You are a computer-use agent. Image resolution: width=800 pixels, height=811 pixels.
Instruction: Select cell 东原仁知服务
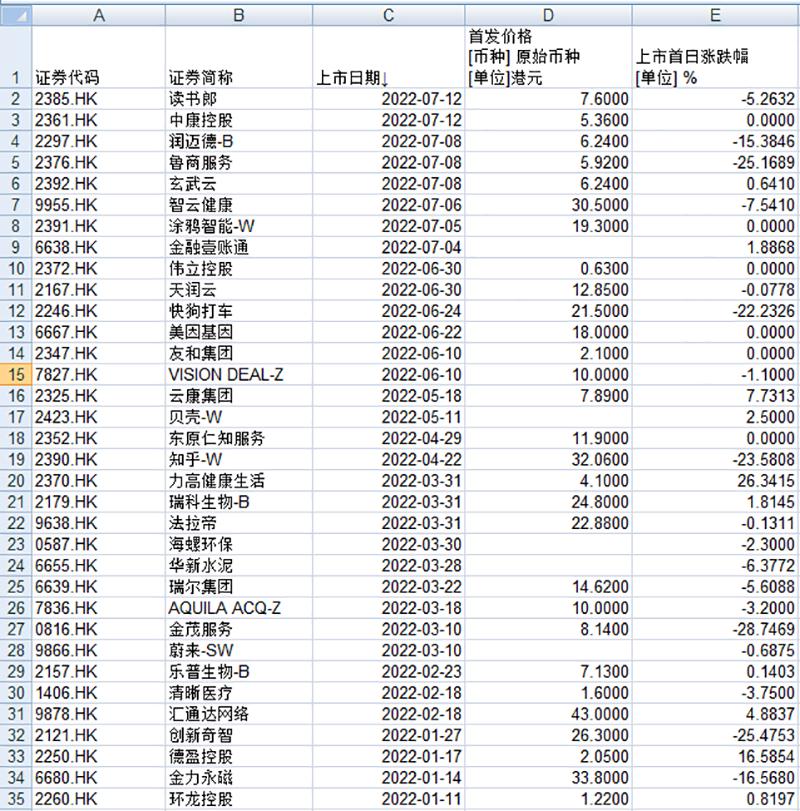(x=239, y=438)
